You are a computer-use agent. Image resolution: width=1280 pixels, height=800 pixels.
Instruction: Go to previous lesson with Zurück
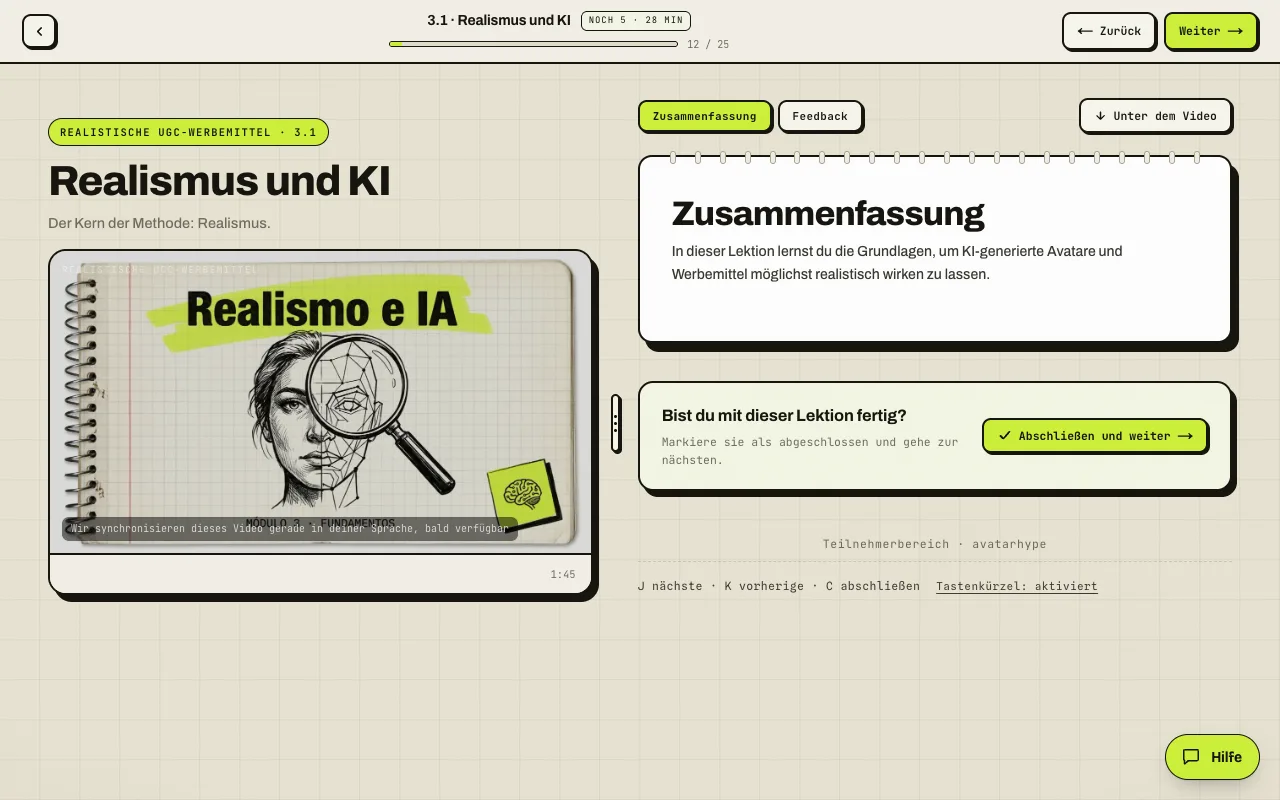coord(1109,31)
